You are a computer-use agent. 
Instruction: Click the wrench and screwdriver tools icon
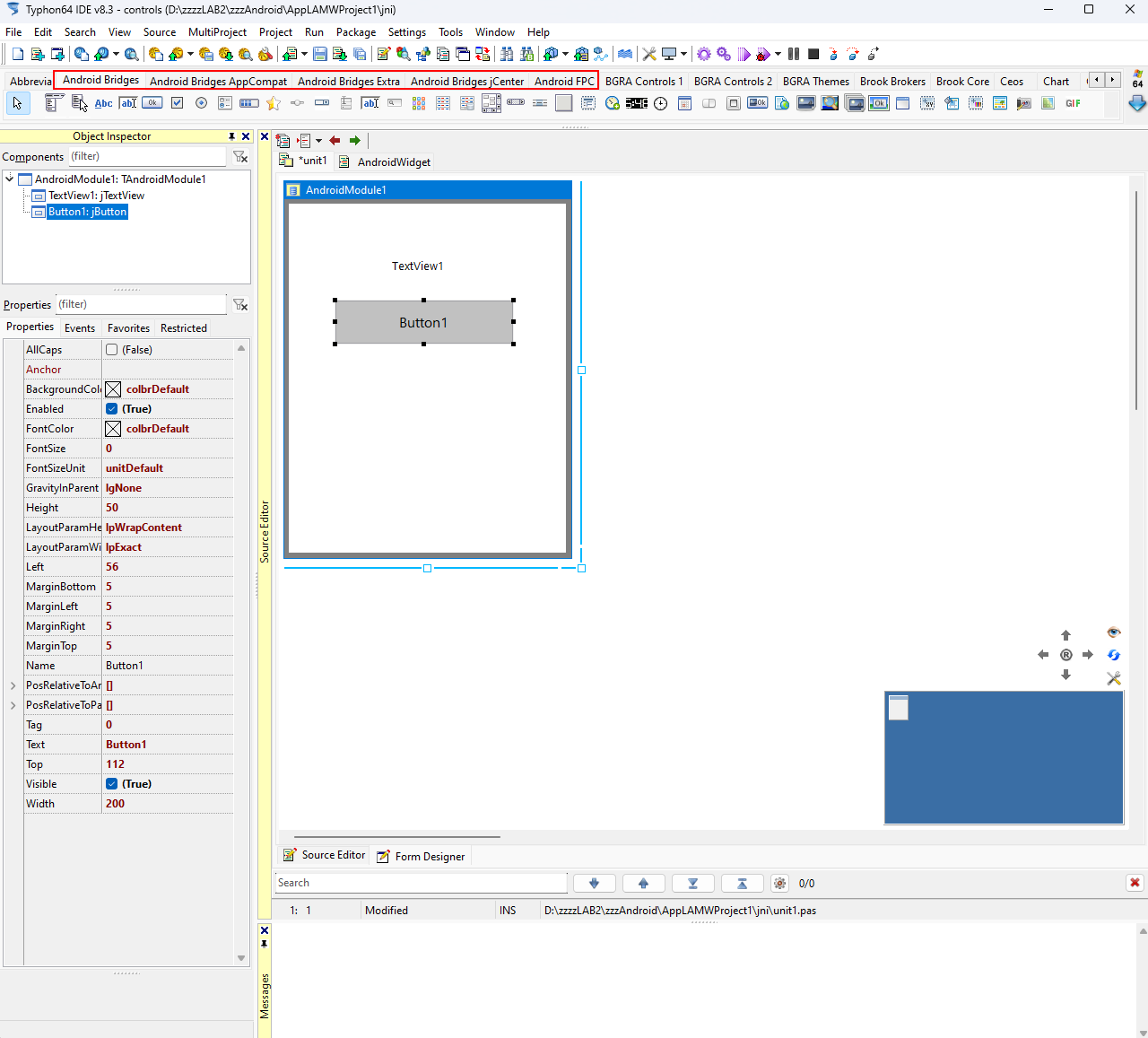[649, 55]
